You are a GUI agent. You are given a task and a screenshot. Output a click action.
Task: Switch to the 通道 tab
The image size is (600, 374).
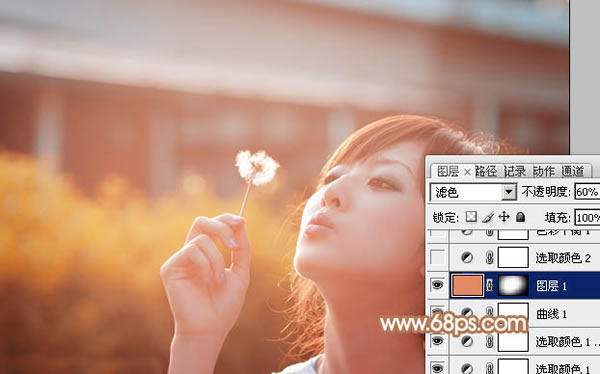[x=573, y=171]
